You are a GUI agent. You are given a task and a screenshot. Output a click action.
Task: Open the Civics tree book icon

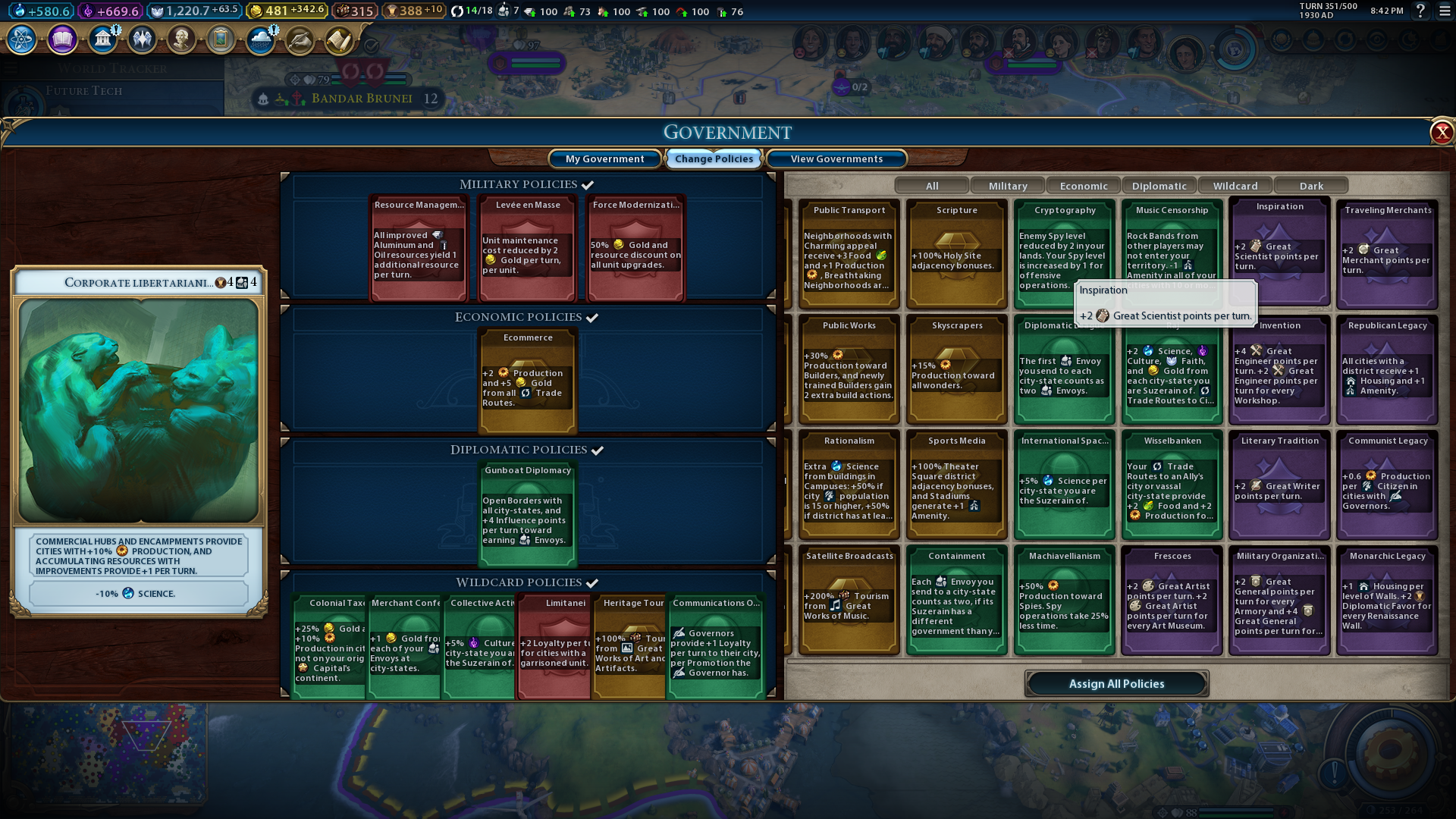tap(63, 39)
